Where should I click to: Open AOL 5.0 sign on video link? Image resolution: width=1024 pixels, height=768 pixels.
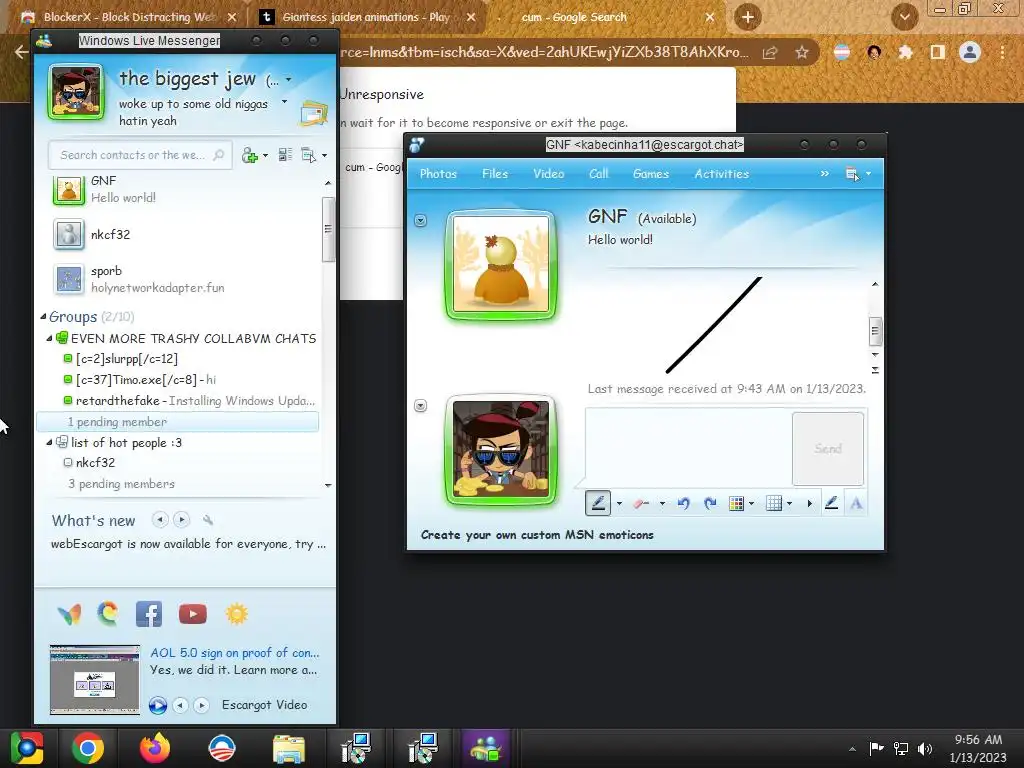click(x=234, y=652)
